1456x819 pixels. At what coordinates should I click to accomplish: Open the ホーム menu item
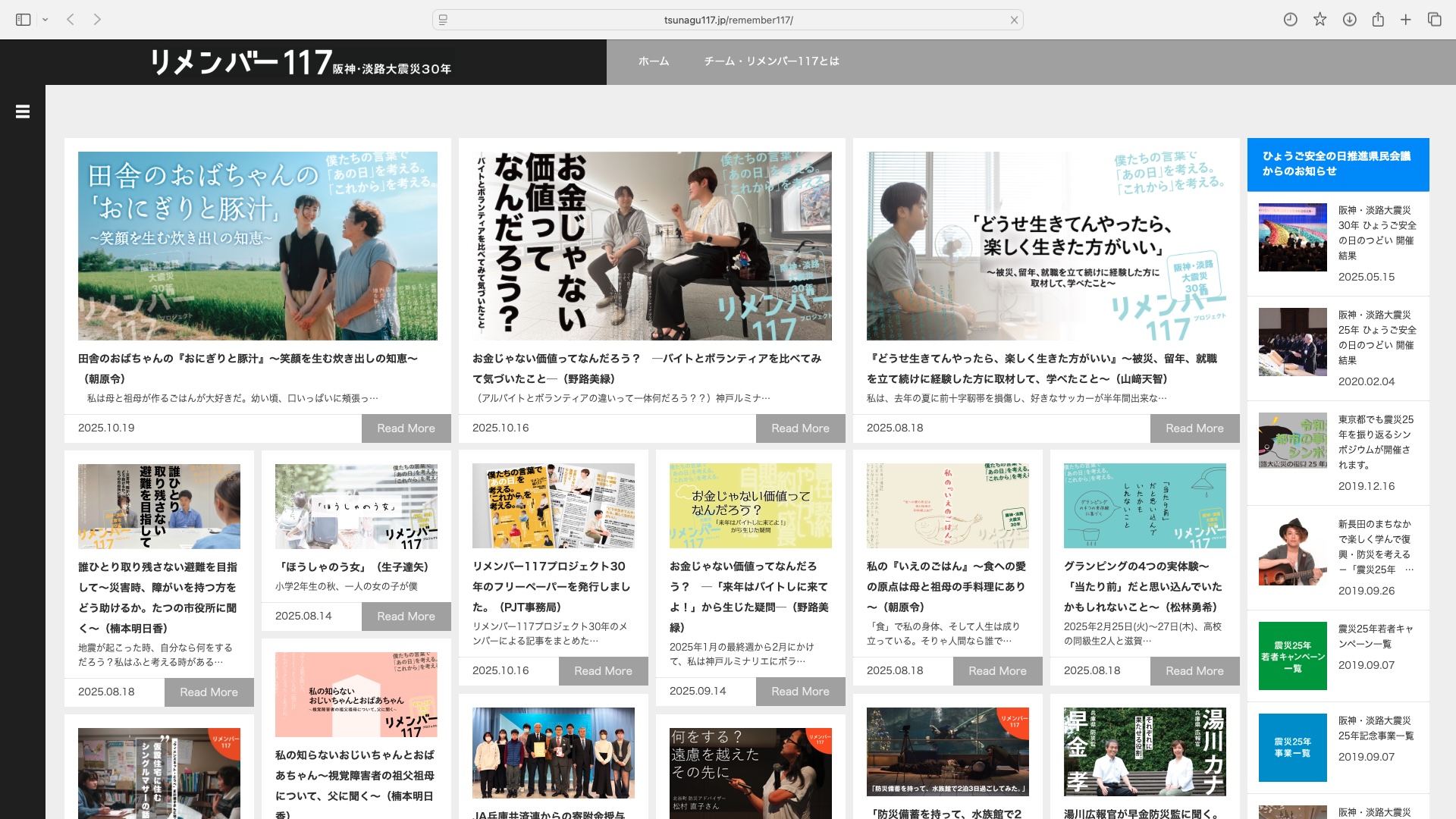coord(653,61)
